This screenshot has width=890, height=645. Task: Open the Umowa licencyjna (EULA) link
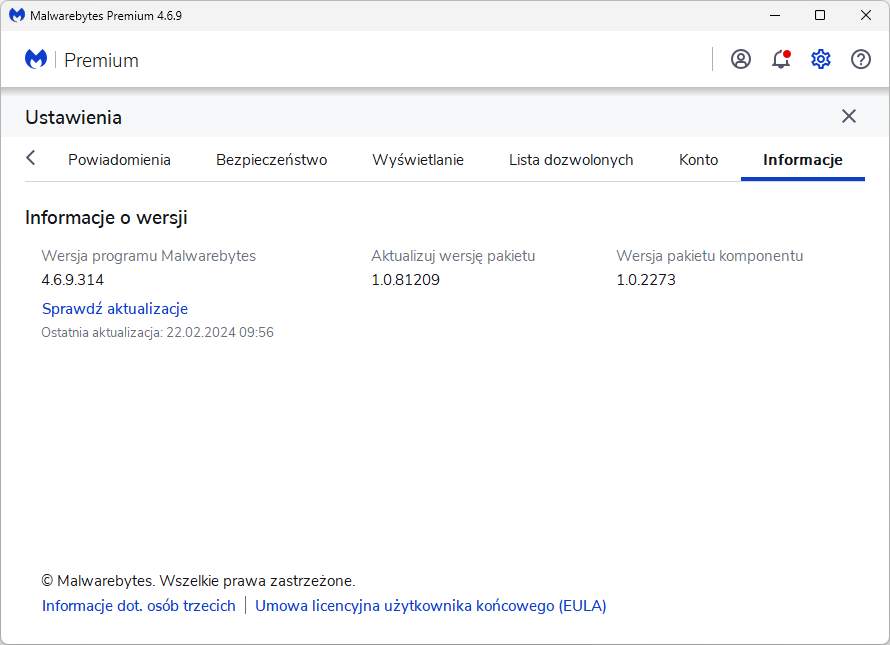point(430,606)
